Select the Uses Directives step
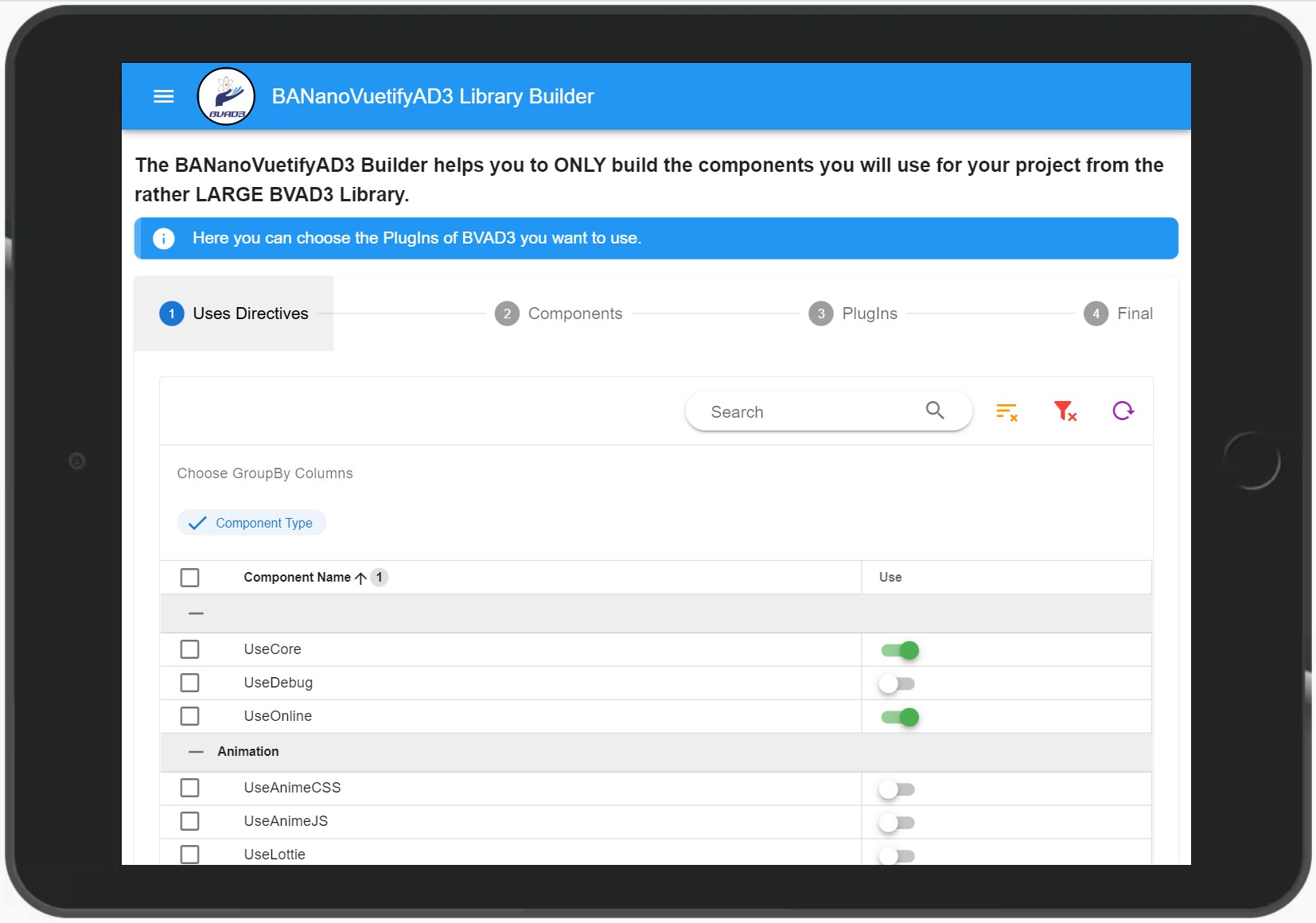Image resolution: width=1316 pixels, height=923 pixels. point(234,314)
